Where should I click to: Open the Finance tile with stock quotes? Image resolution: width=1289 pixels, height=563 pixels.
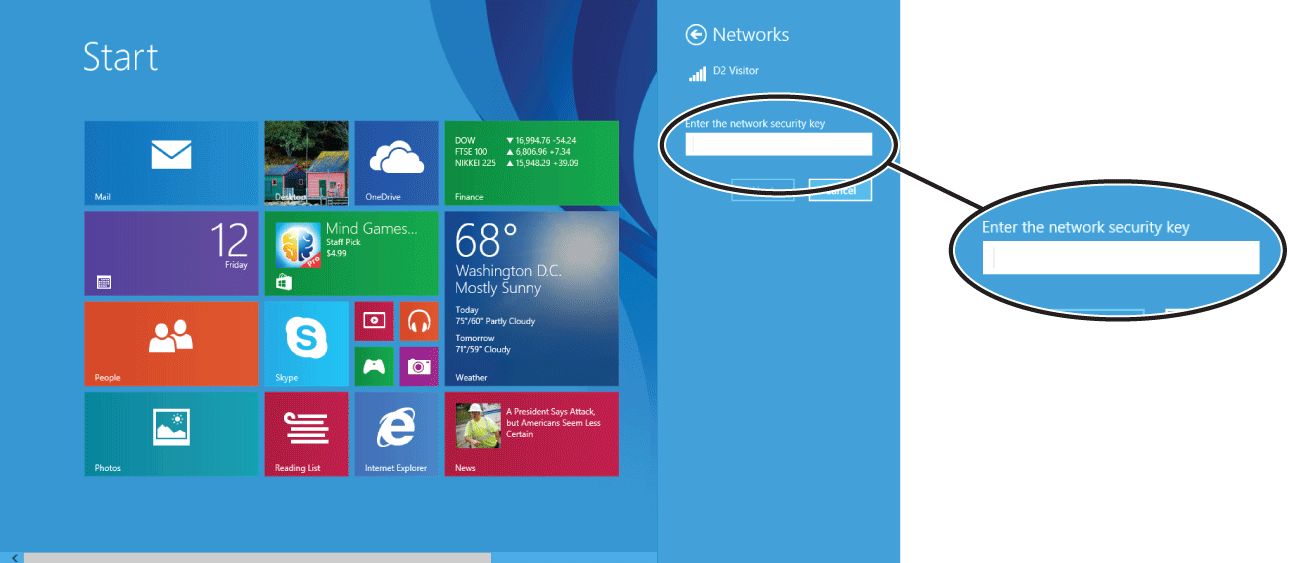[531, 163]
